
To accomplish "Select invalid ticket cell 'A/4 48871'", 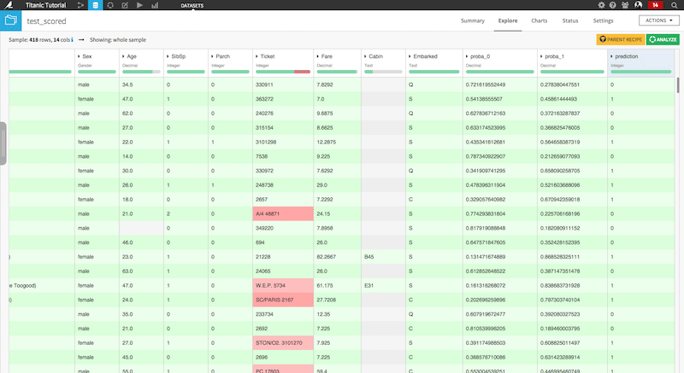I will point(283,214).
